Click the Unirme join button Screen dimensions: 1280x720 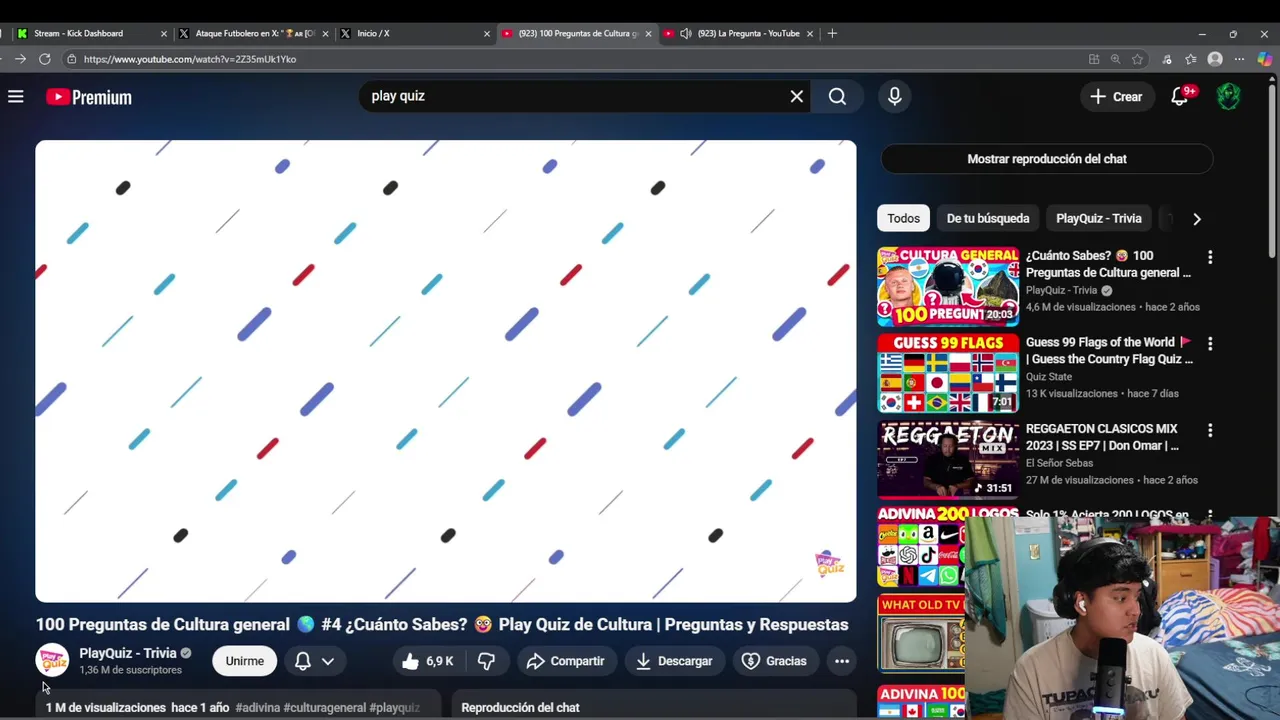click(245, 661)
